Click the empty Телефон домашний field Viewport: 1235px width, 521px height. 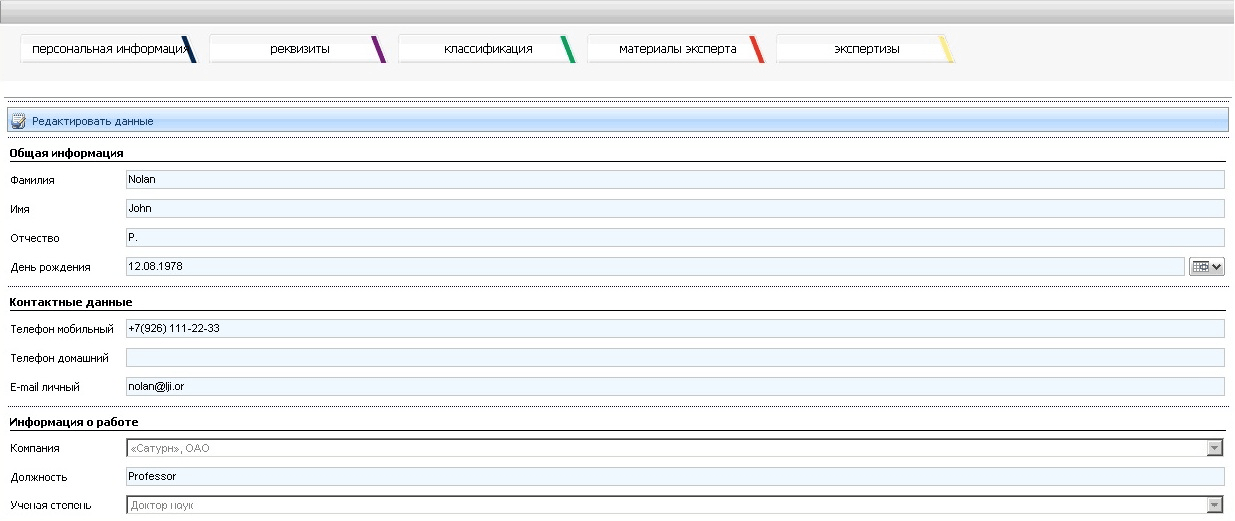click(x=675, y=358)
